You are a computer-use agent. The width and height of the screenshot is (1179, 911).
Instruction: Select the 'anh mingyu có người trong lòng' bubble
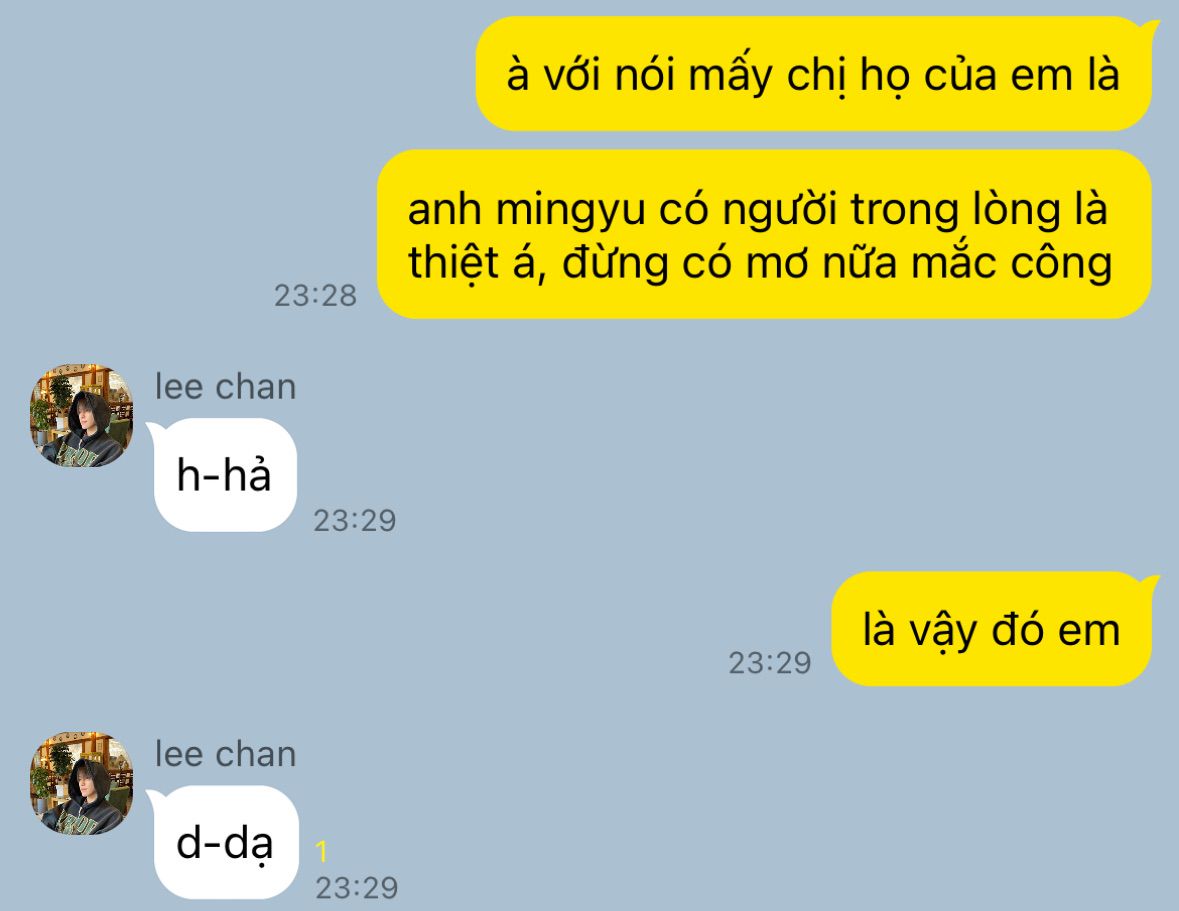click(764, 234)
